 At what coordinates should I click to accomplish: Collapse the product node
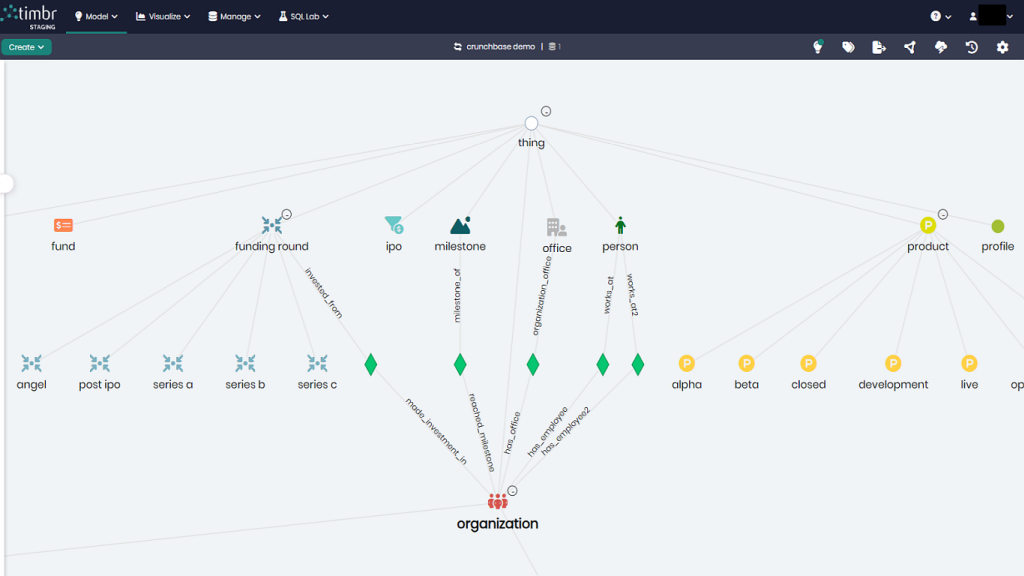943,214
